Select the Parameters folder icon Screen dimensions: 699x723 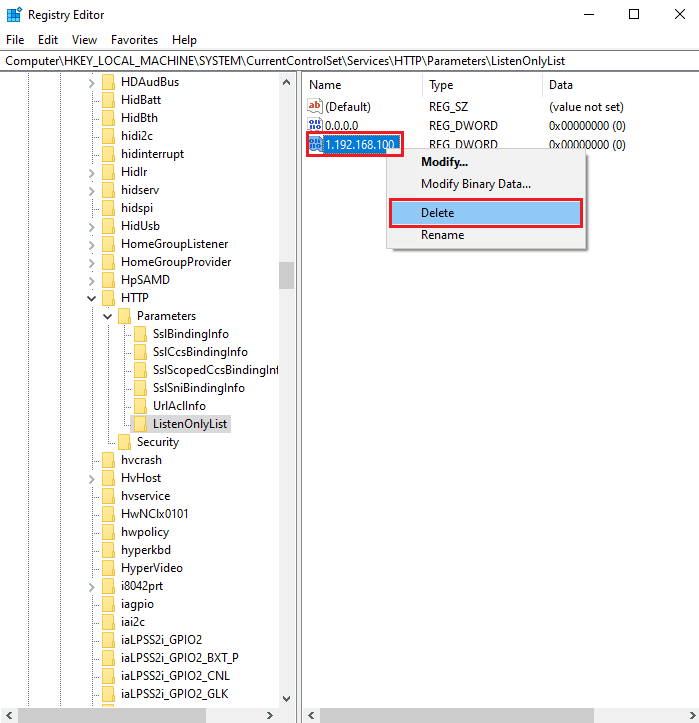[x=124, y=316]
